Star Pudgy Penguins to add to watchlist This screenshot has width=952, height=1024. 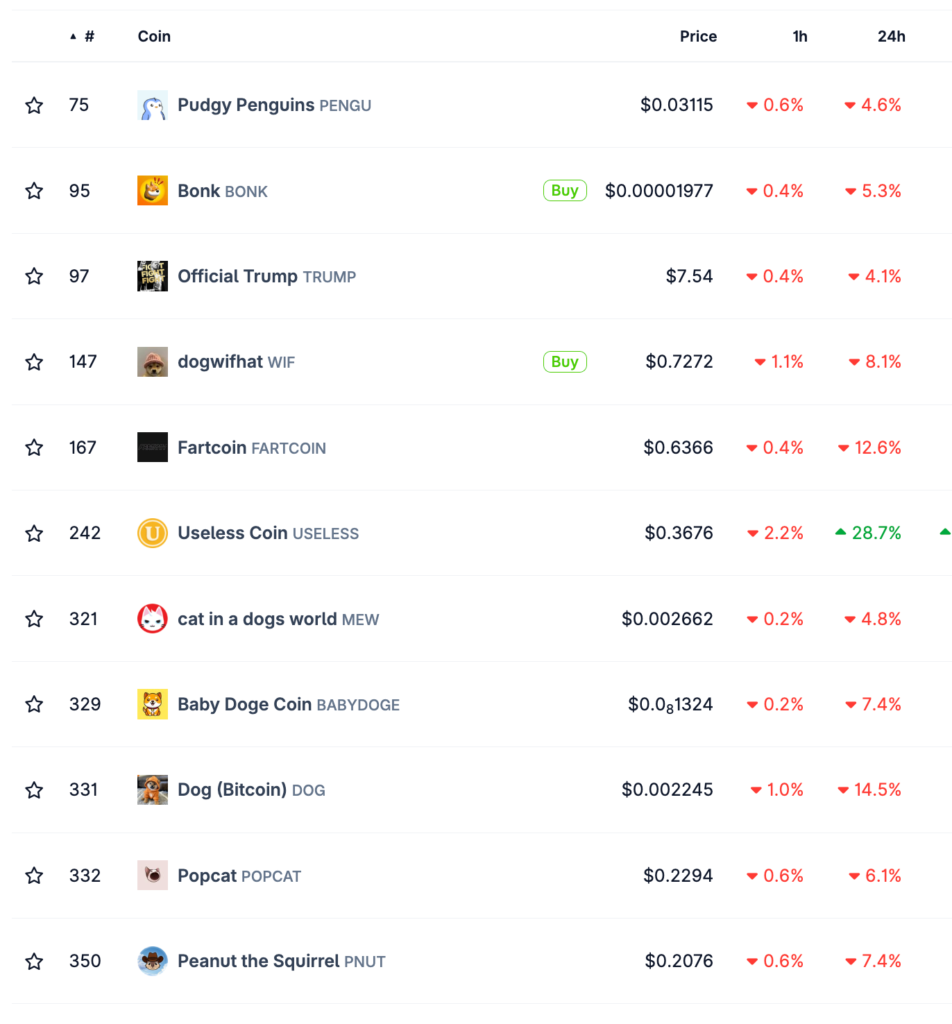[34, 104]
